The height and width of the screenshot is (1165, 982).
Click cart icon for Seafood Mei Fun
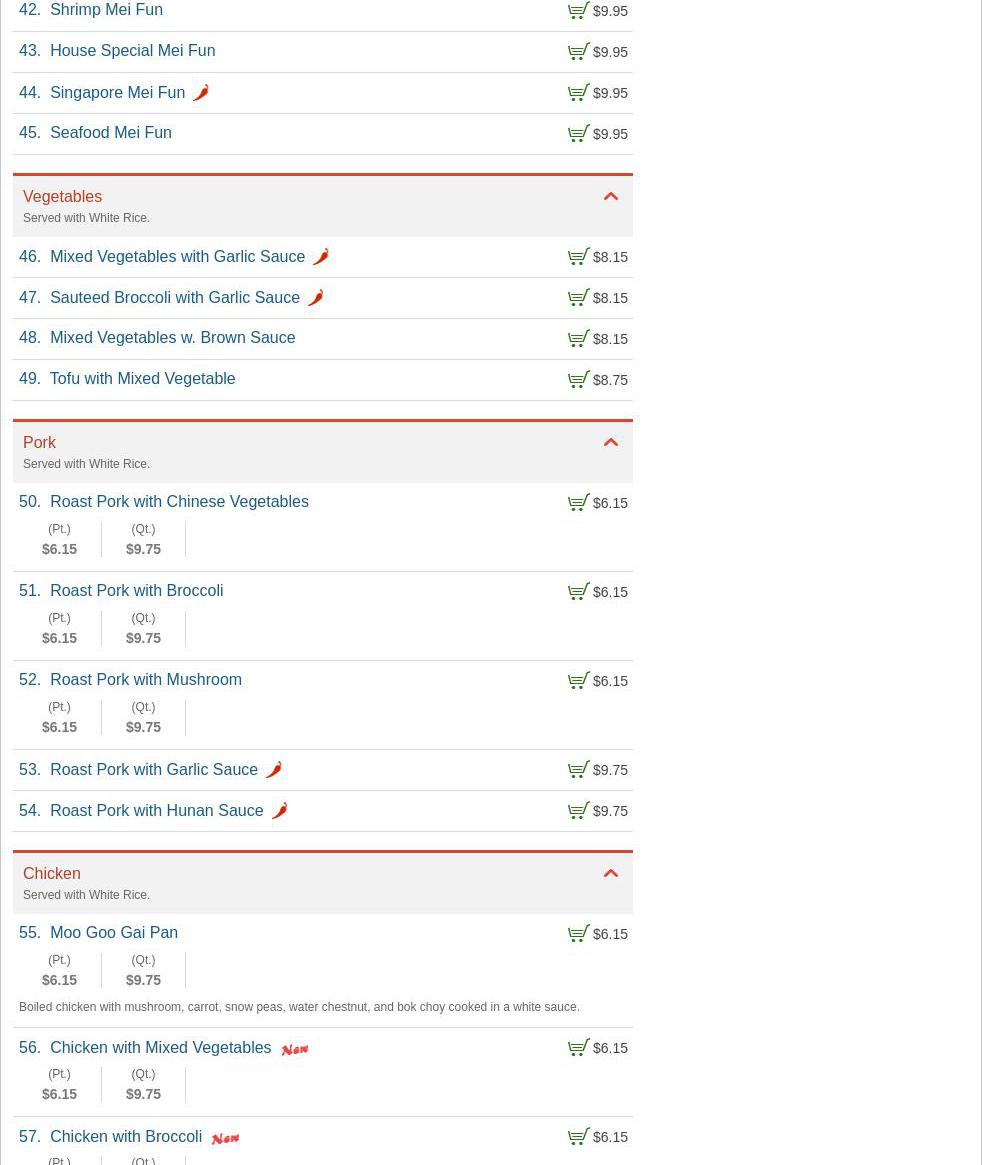pos(579,134)
